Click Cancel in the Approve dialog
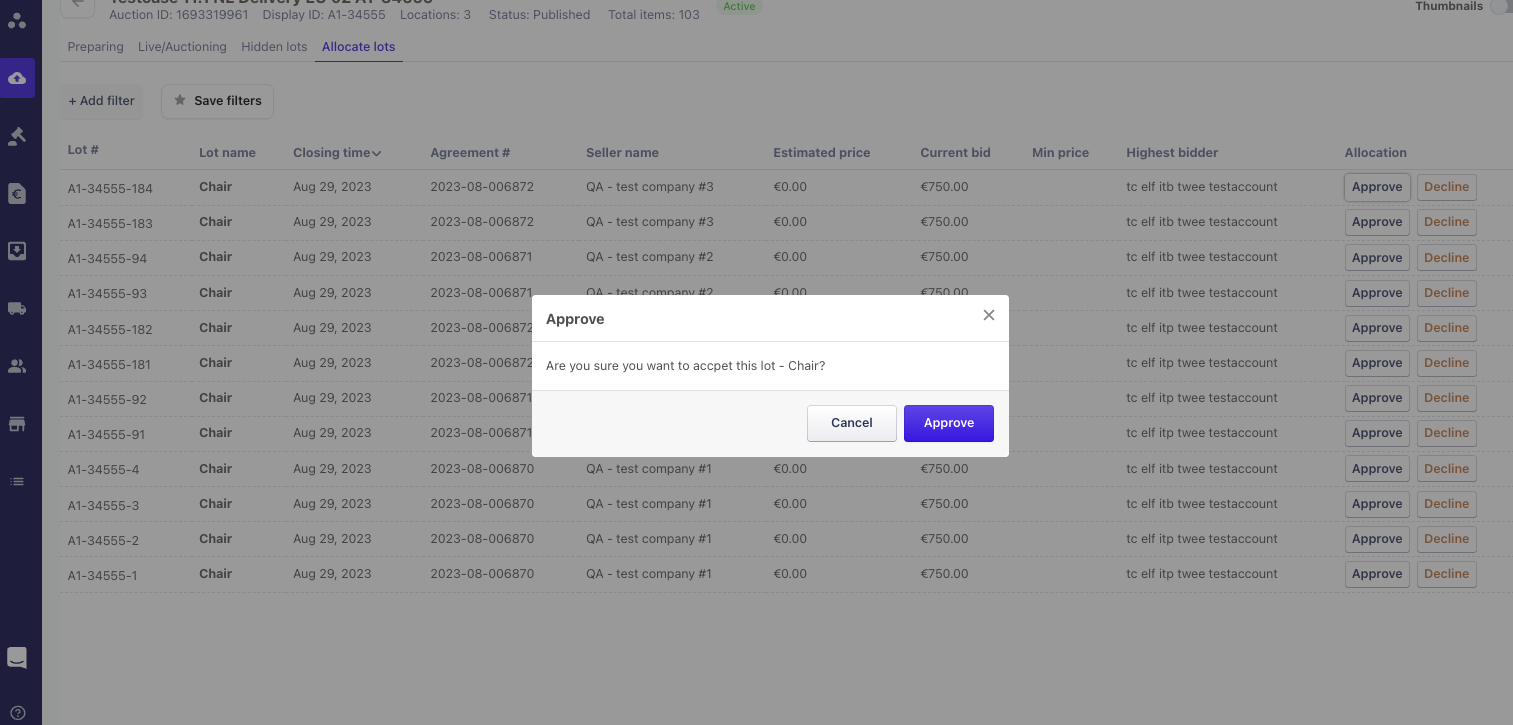Image resolution: width=1513 pixels, height=725 pixels. [x=851, y=423]
